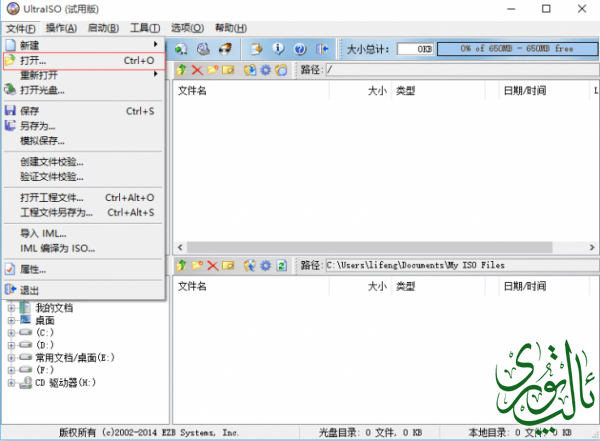
Task: Click the rename icon in ISO pane toolbar
Action: tap(228, 70)
